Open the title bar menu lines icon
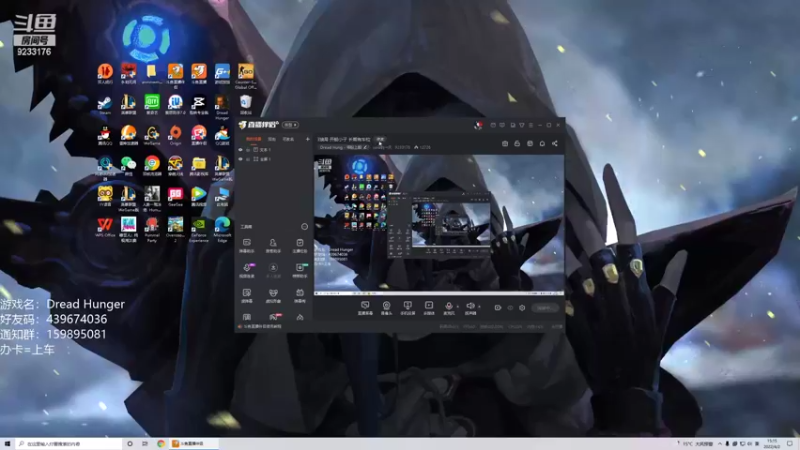 531,125
